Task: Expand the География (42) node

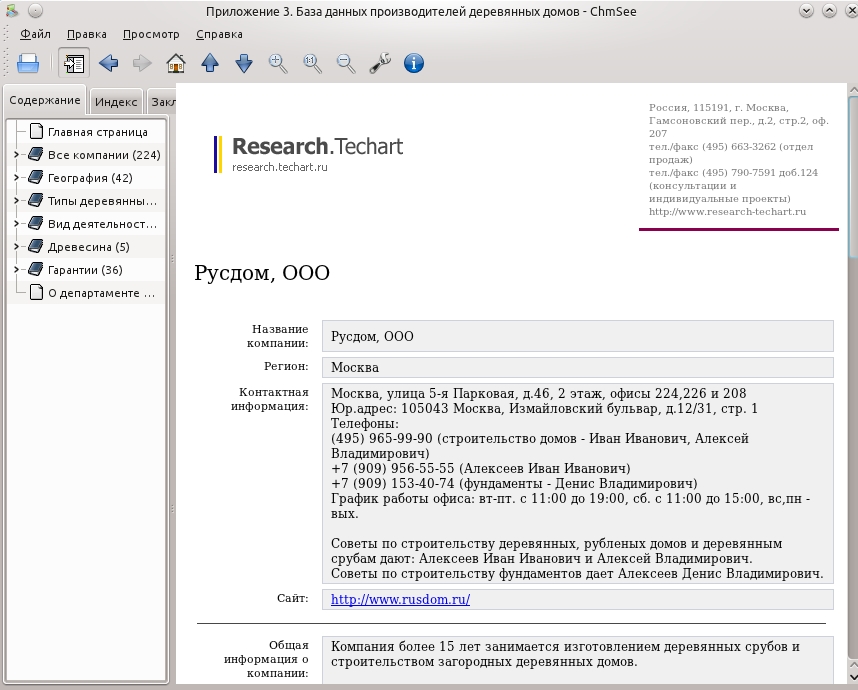Action: tap(16, 178)
